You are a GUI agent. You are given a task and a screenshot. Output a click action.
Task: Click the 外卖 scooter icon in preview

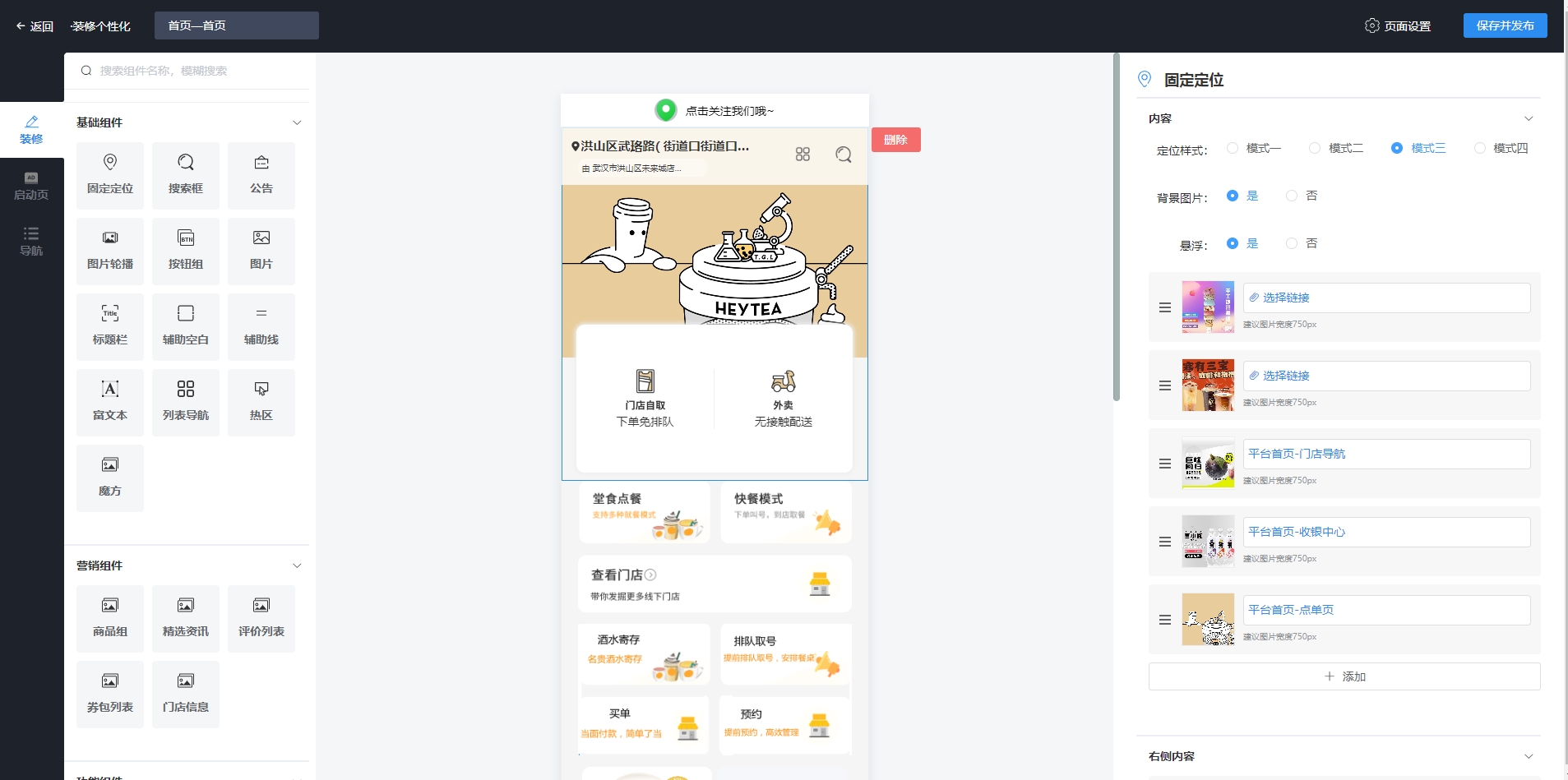784,381
